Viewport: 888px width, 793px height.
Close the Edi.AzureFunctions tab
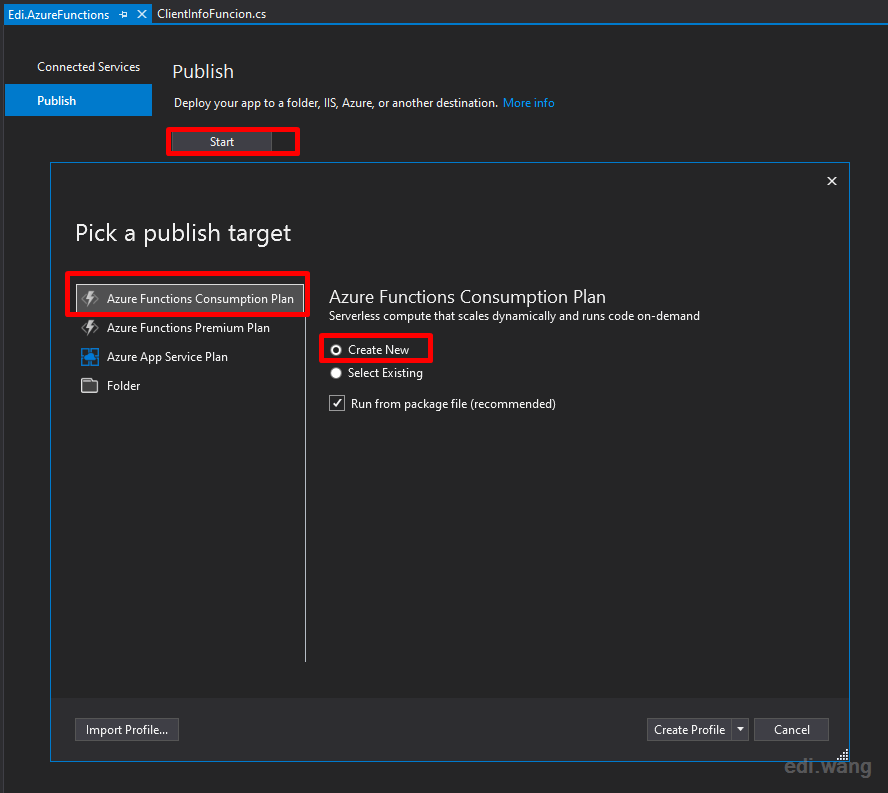[x=142, y=14]
